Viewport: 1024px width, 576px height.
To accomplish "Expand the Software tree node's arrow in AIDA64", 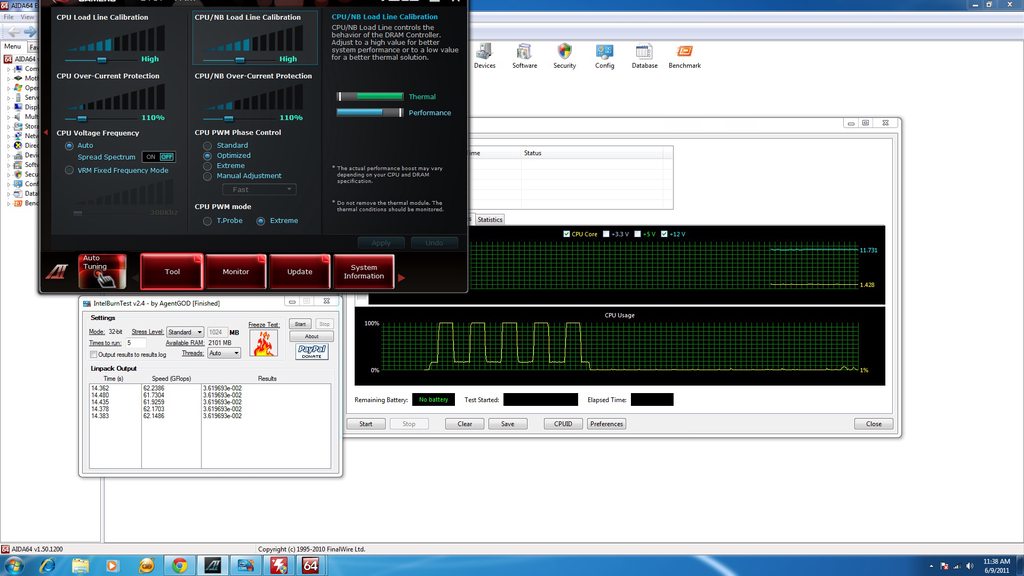I will coord(8,165).
